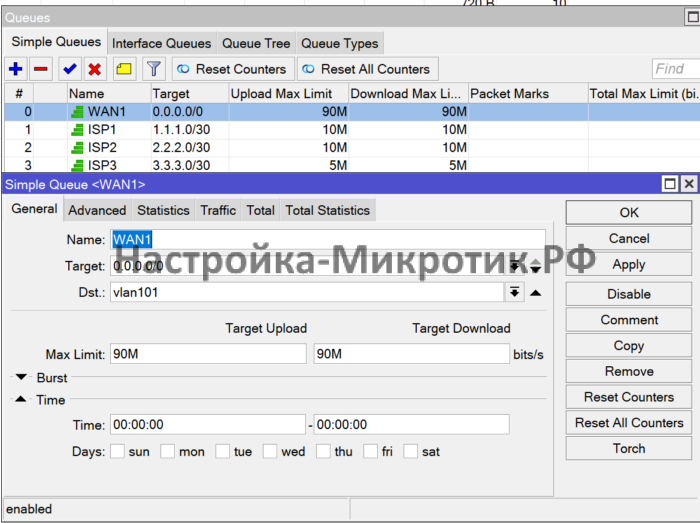Enable queue with the blue checkmark icon
Viewport: 700px width, 523px height.
pos(70,69)
